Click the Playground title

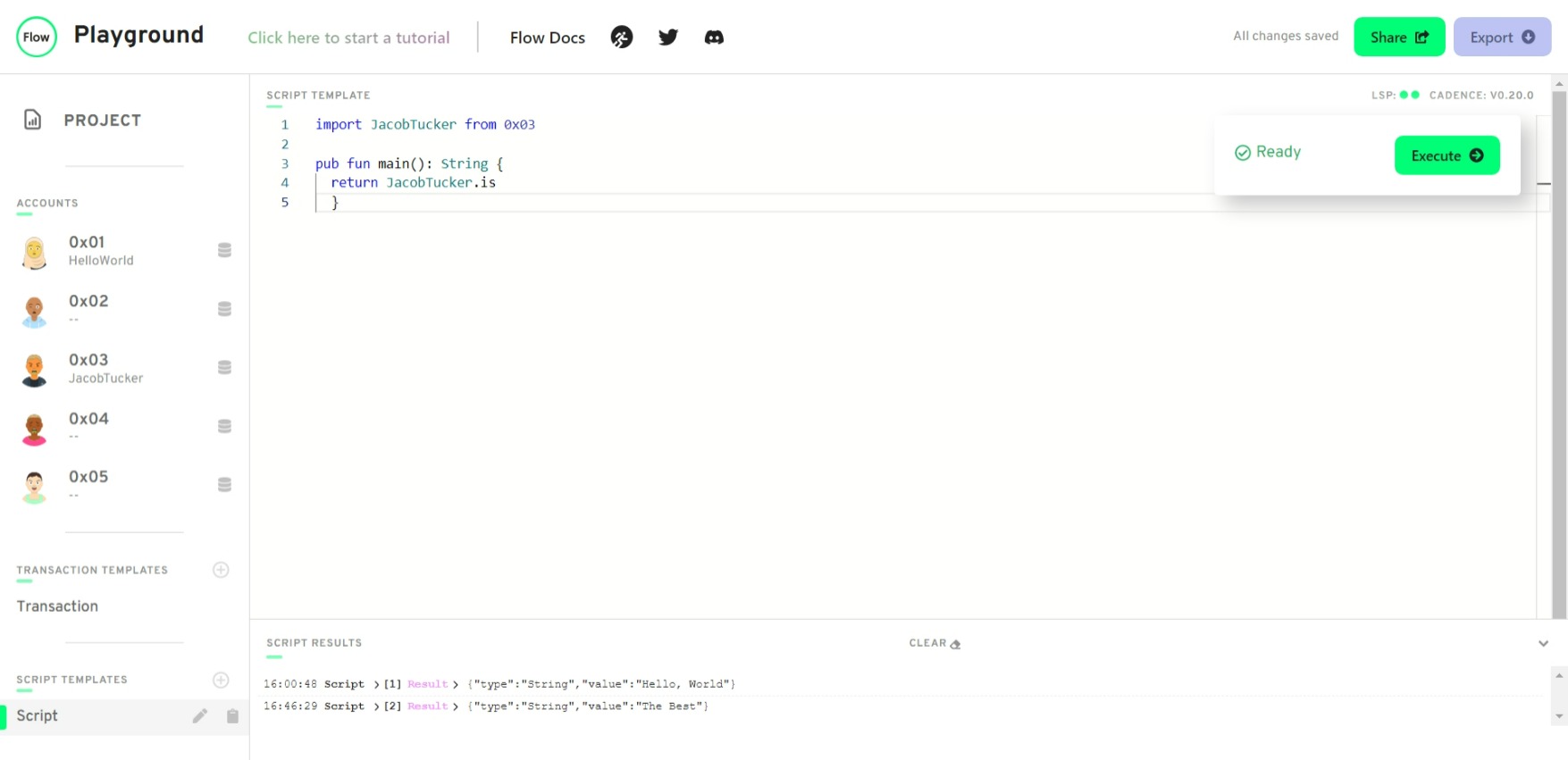pyautogui.click(x=138, y=35)
